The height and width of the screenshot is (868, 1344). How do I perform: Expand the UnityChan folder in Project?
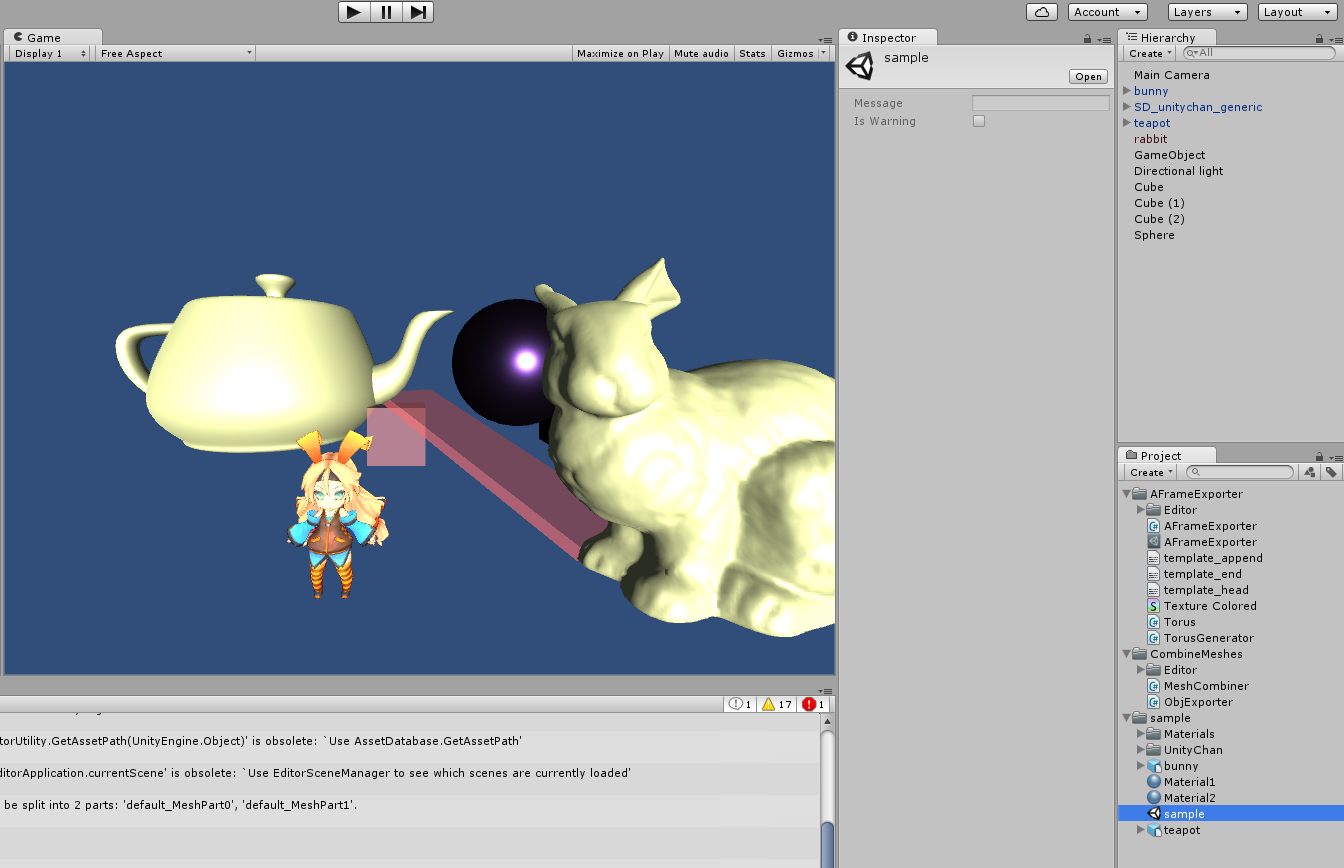point(1141,750)
